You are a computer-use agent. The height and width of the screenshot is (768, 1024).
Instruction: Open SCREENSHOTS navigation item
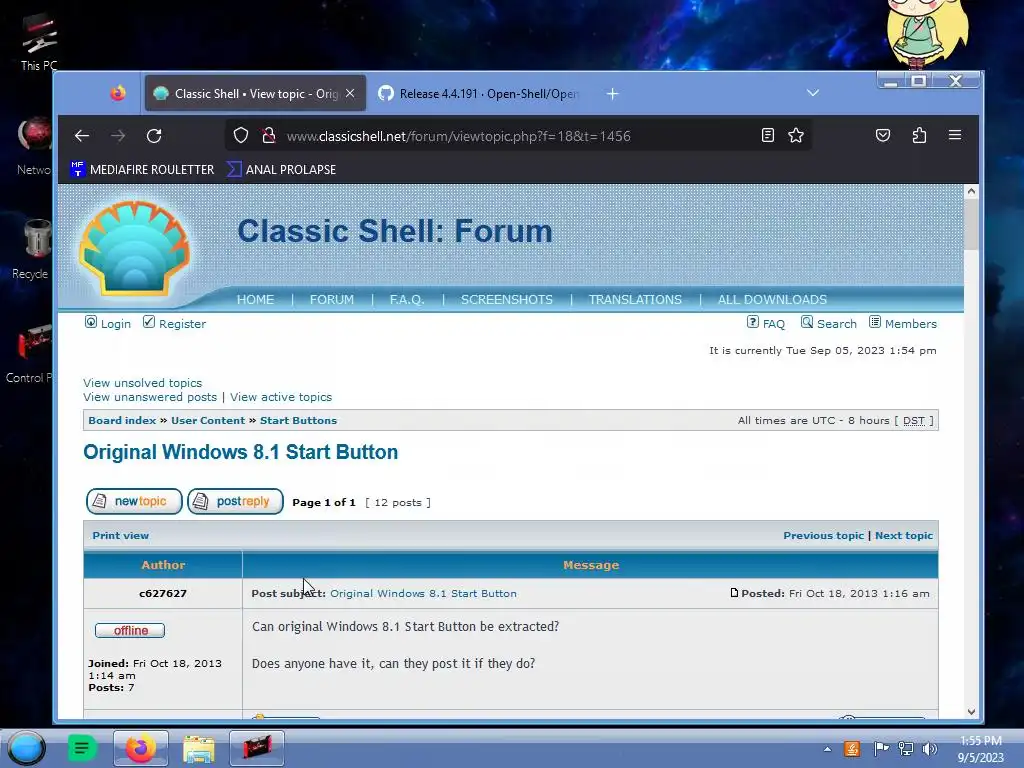coord(507,300)
